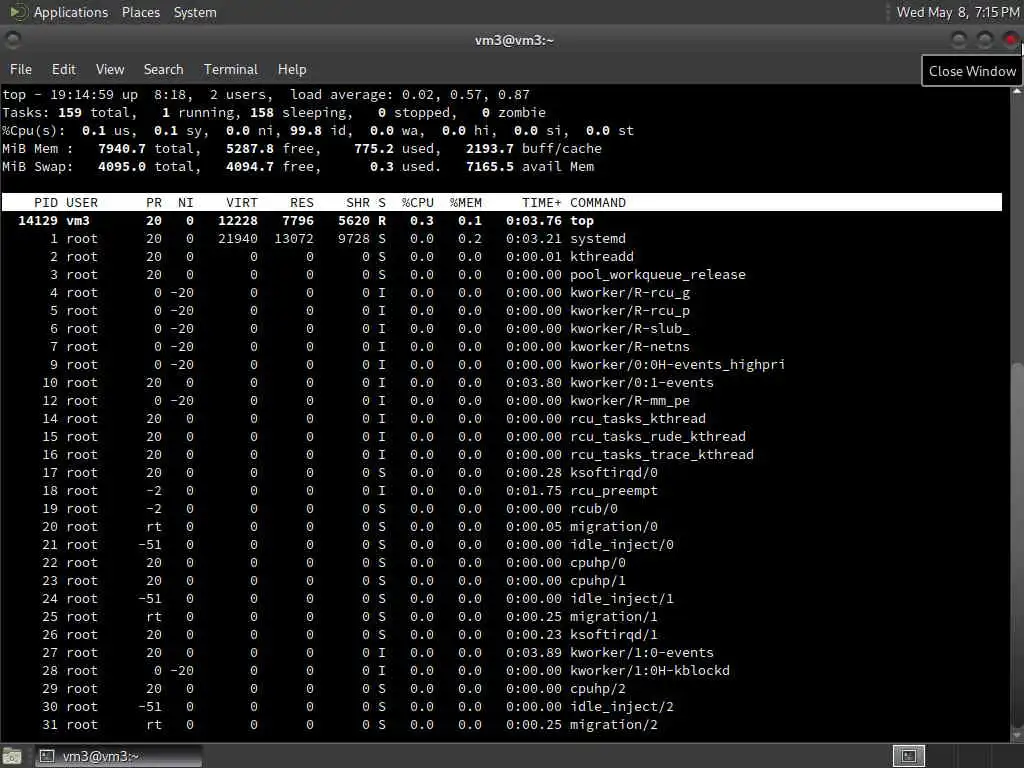
Task: Click the show desktop icon in bottom panel
Action: click(12, 756)
